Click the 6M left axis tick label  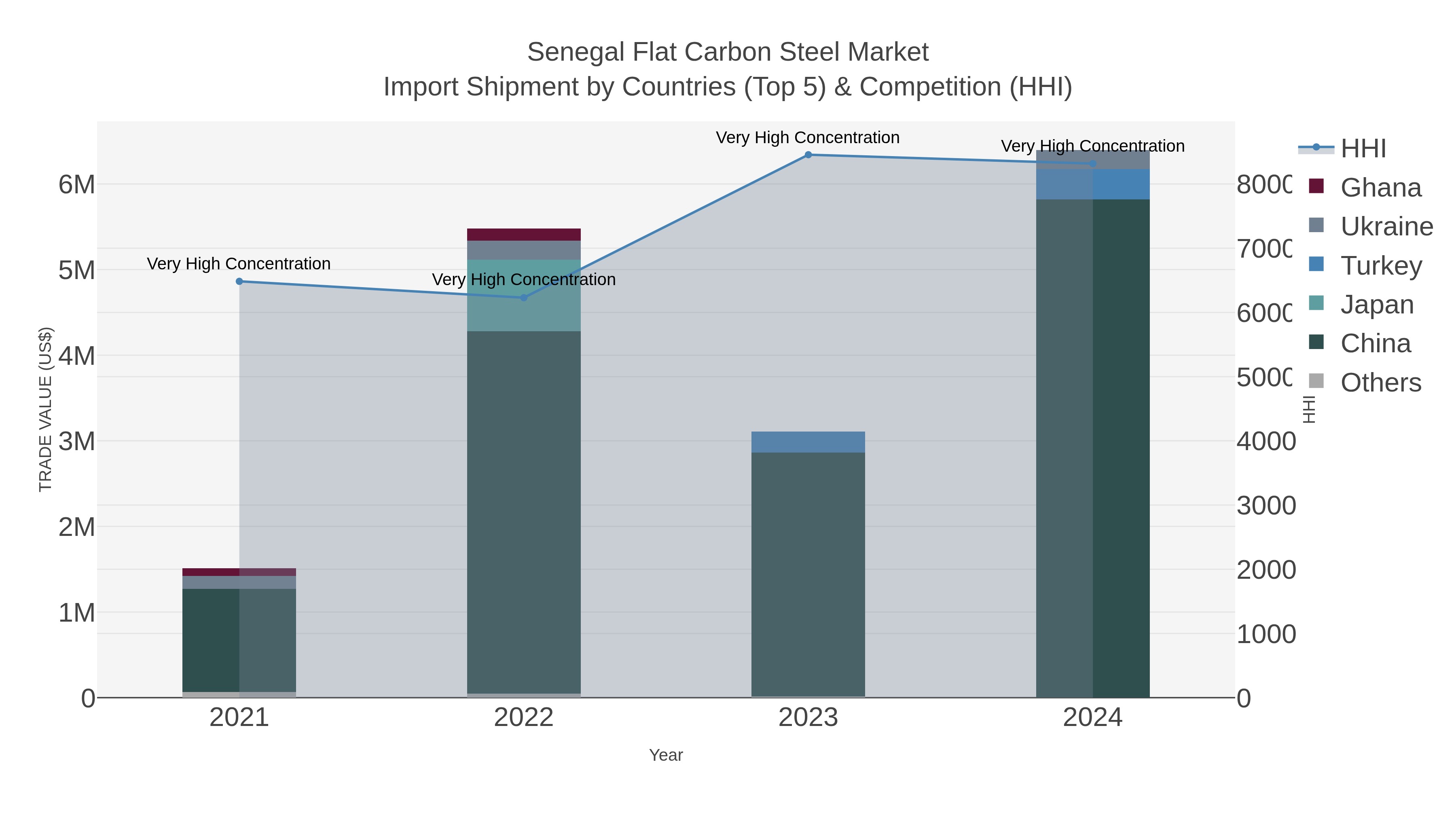pyautogui.click(x=77, y=185)
